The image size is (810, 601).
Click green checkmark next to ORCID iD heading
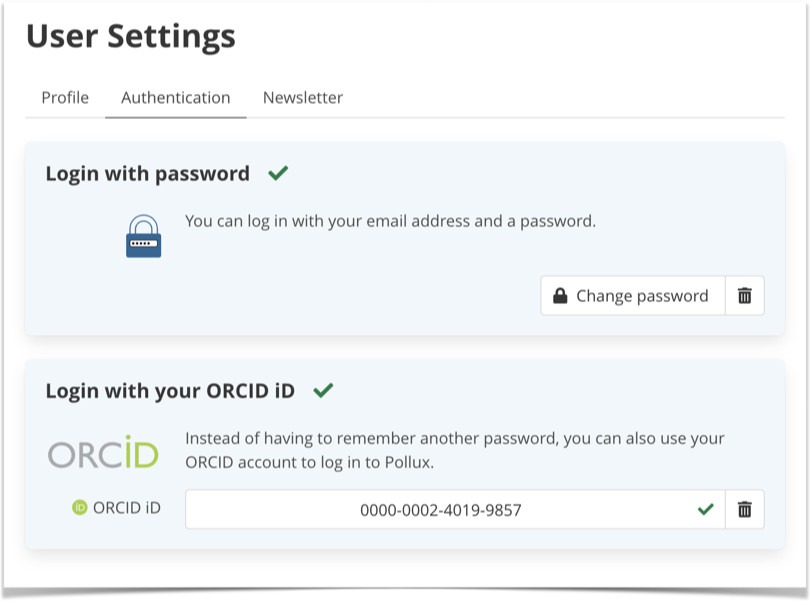point(323,390)
